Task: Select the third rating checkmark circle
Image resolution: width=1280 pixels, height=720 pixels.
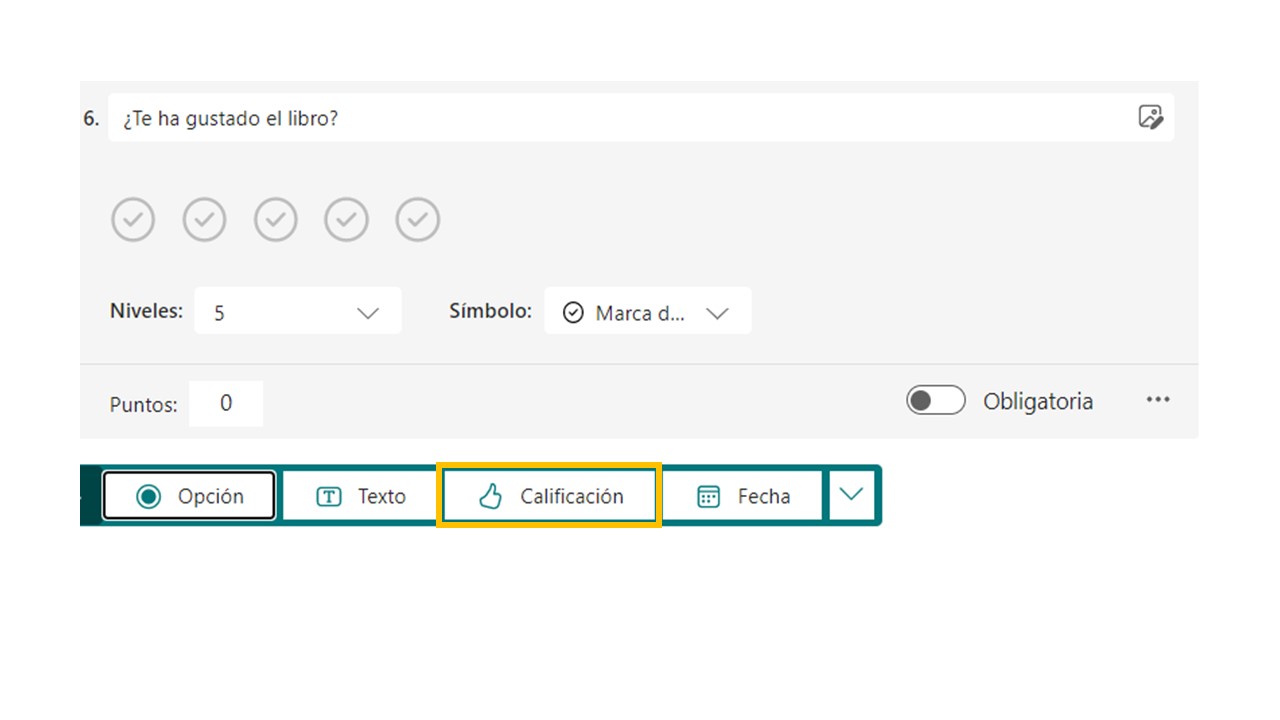Action: pos(276,220)
